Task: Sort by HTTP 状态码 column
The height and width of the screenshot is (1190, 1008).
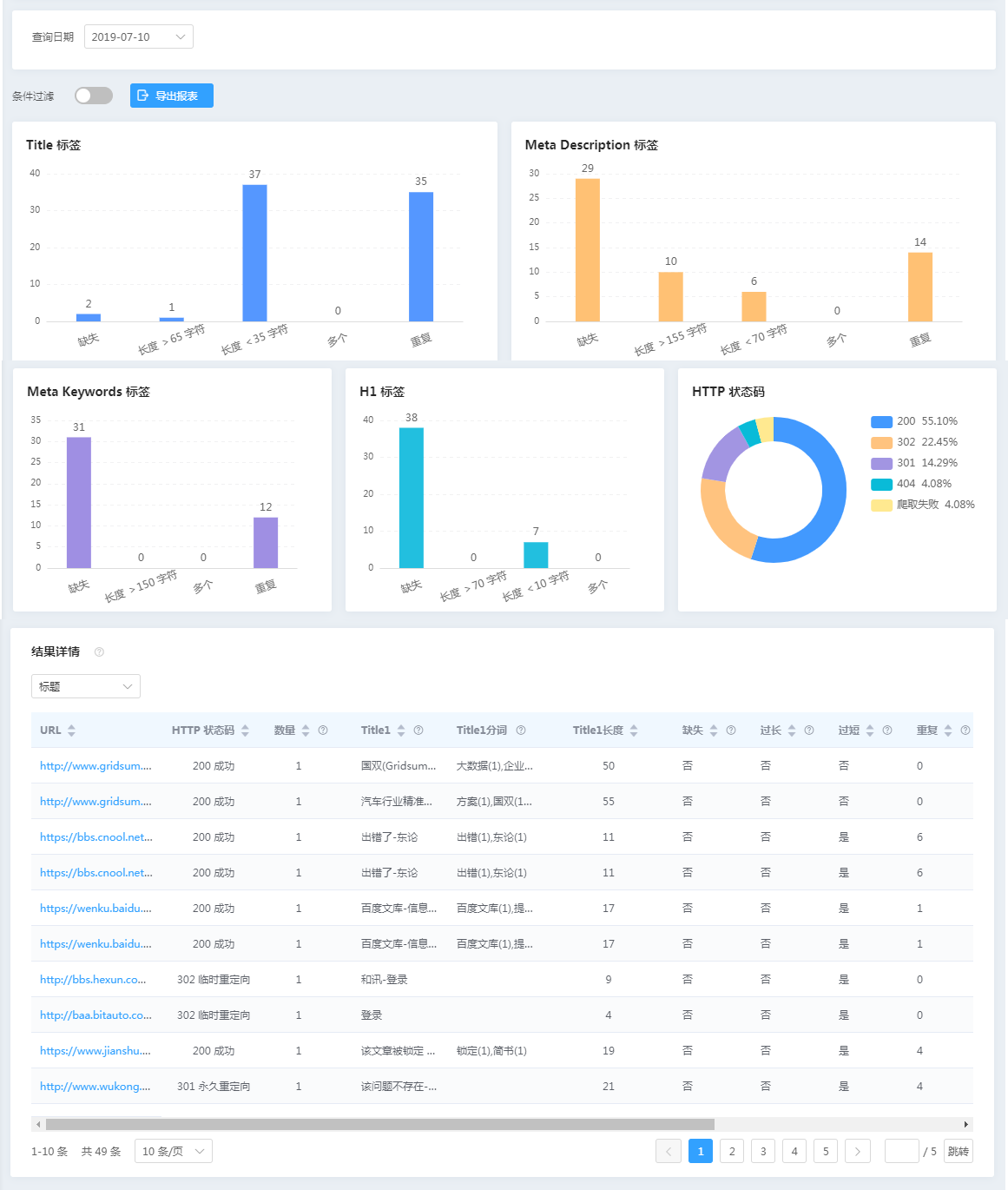Action: [x=245, y=731]
